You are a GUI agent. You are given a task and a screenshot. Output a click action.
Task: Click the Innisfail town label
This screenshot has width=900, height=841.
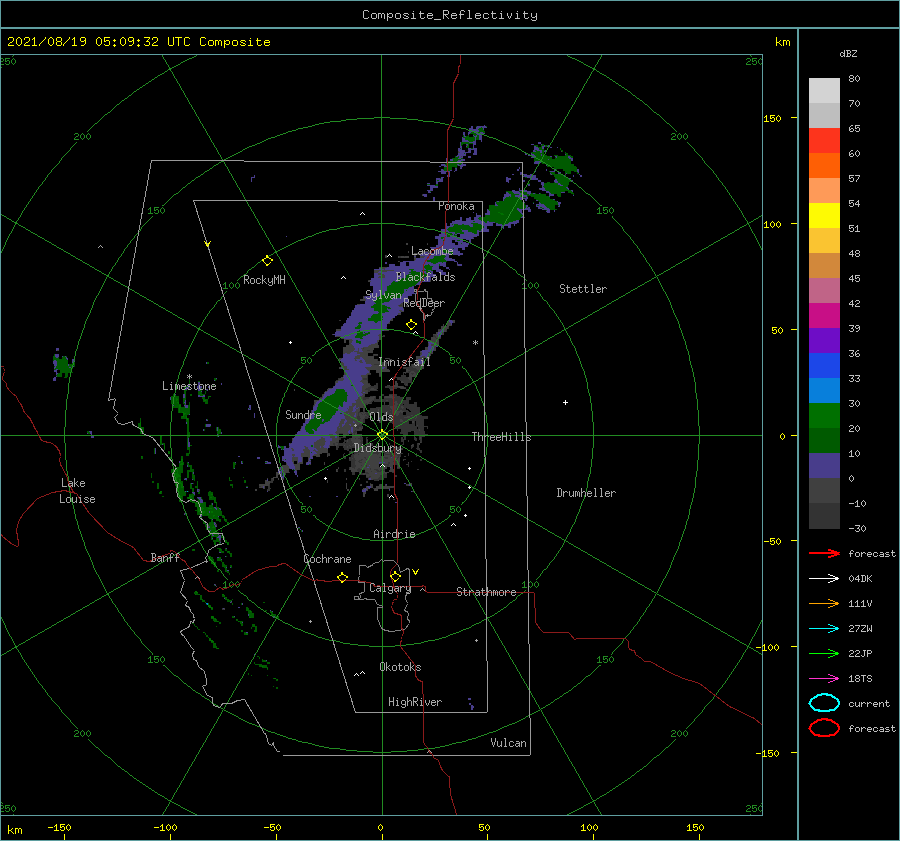[404, 362]
